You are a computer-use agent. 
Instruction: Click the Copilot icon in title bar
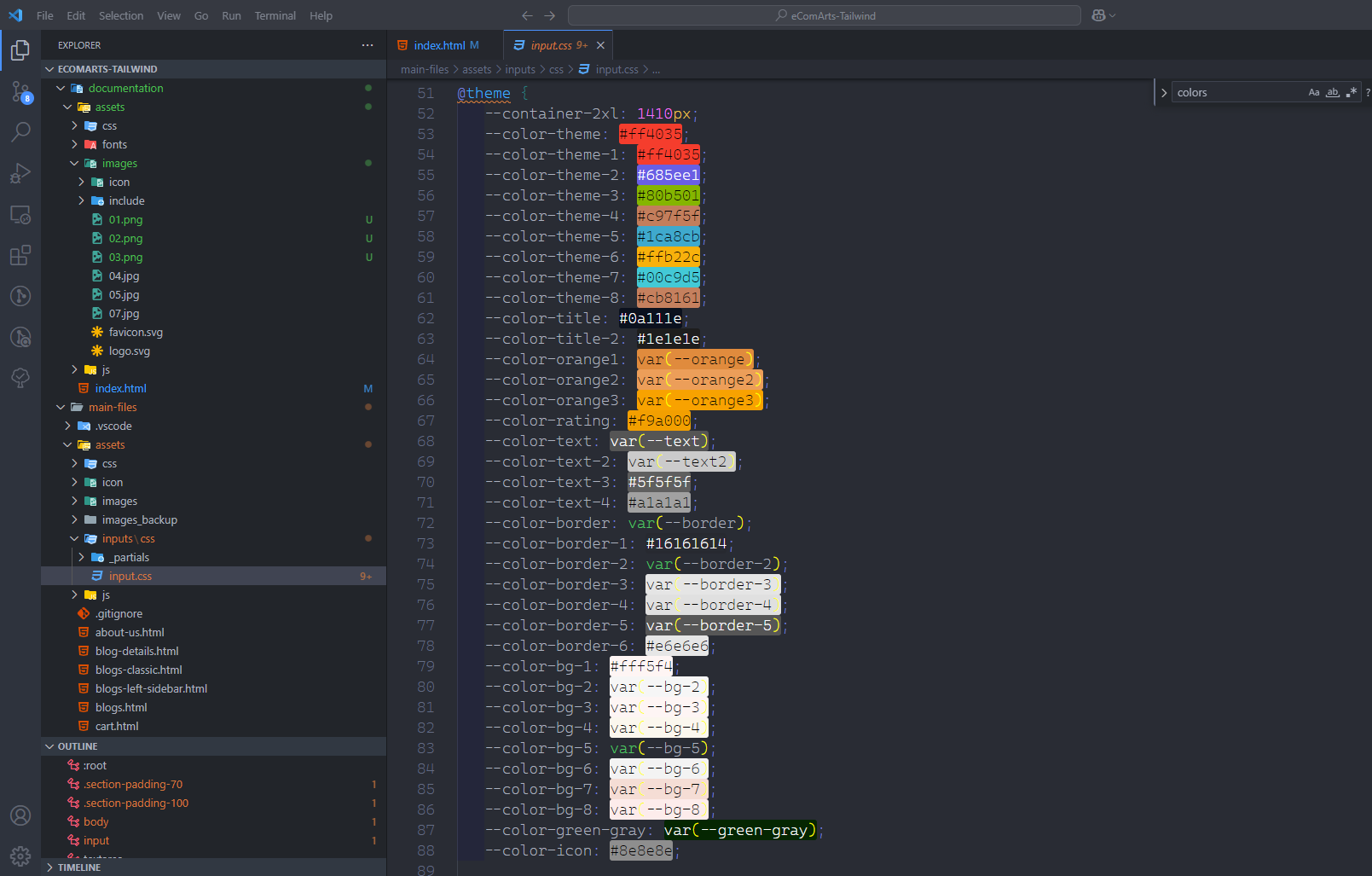(x=1098, y=15)
